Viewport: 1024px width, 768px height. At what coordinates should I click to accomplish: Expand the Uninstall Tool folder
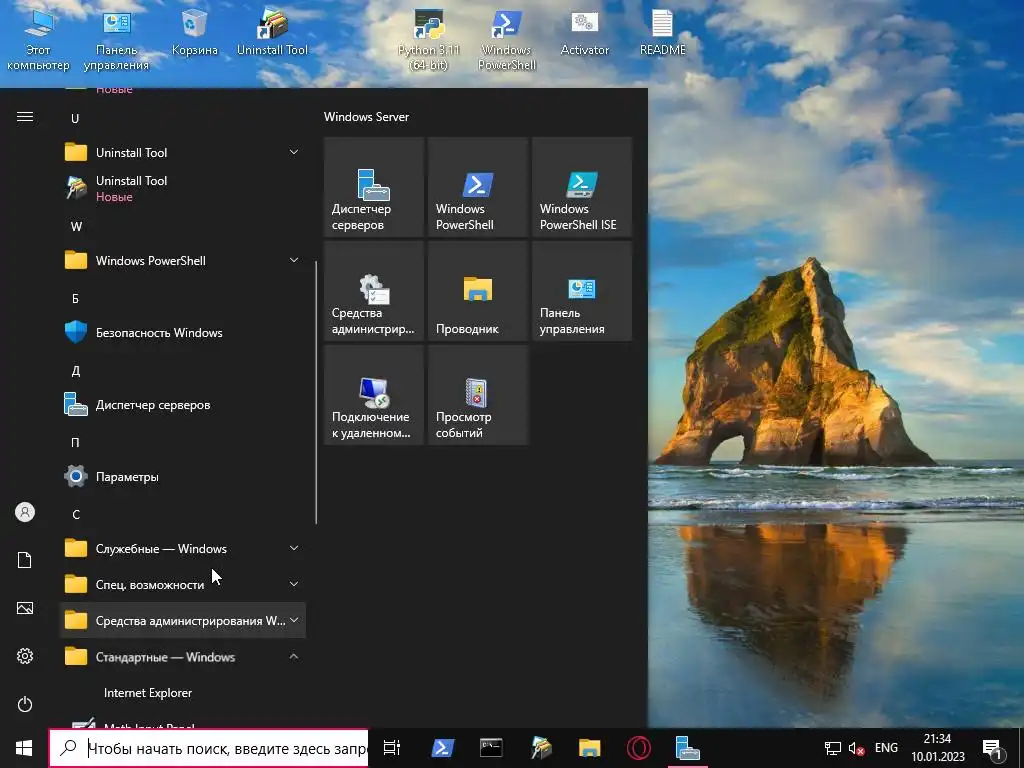pos(184,152)
